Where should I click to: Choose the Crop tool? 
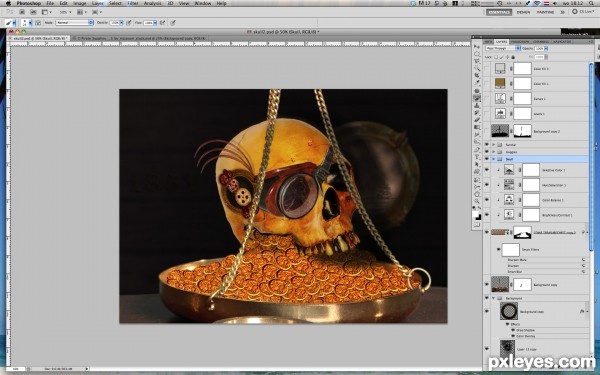pos(477,76)
